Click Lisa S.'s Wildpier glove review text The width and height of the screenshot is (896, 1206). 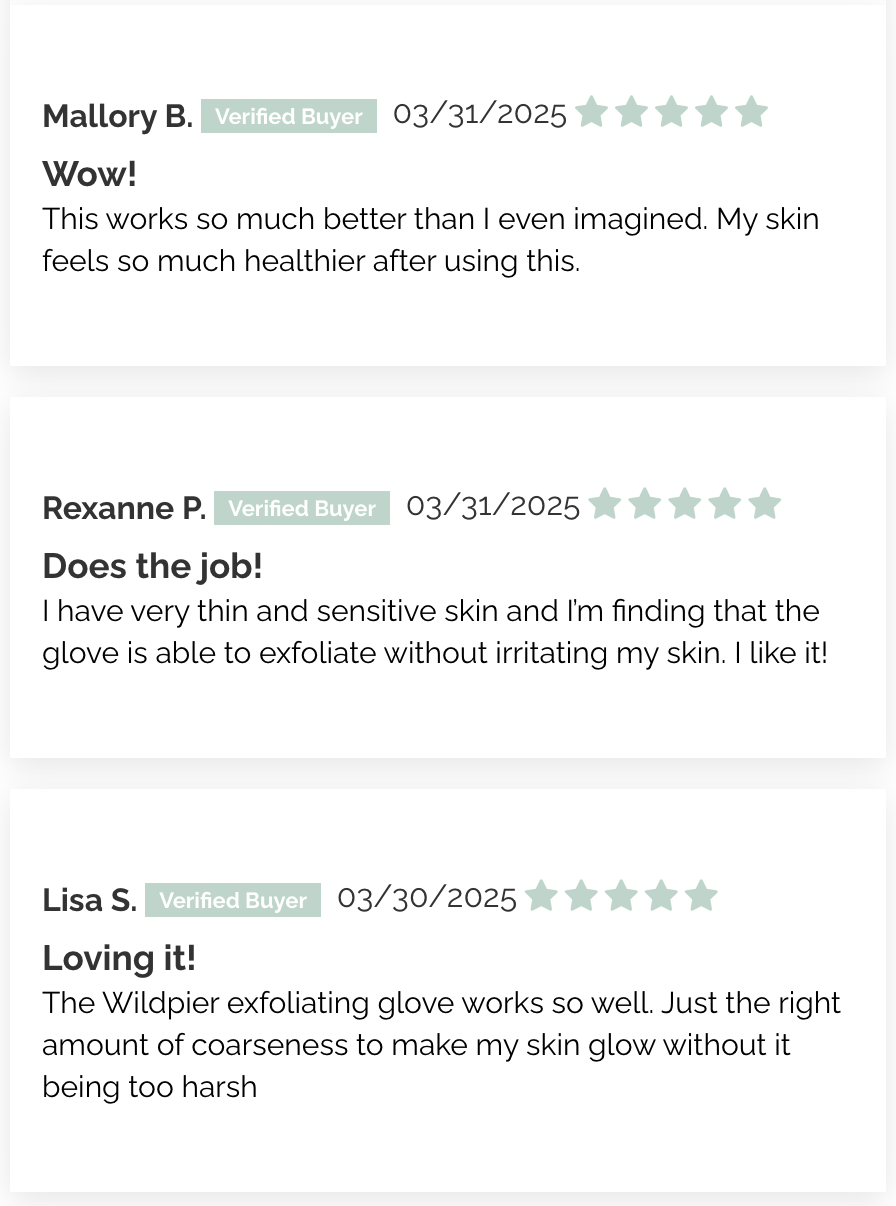[x=441, y=1045]
